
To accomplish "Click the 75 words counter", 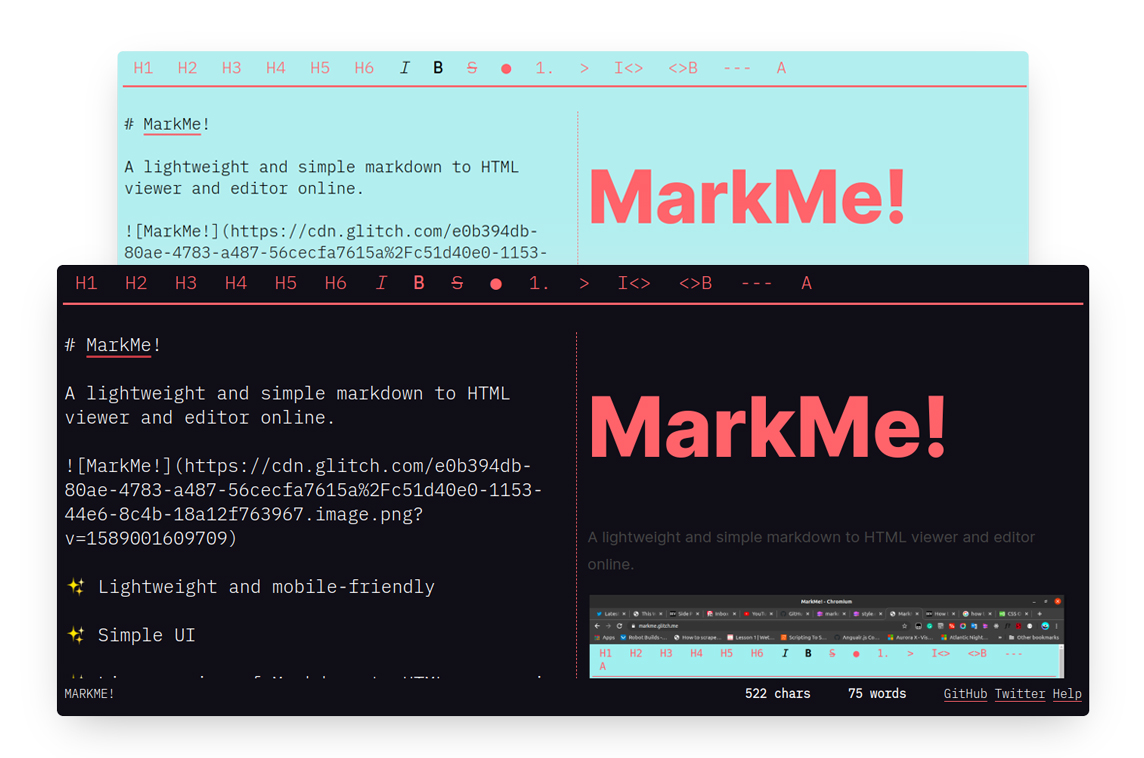I will 876,694.
